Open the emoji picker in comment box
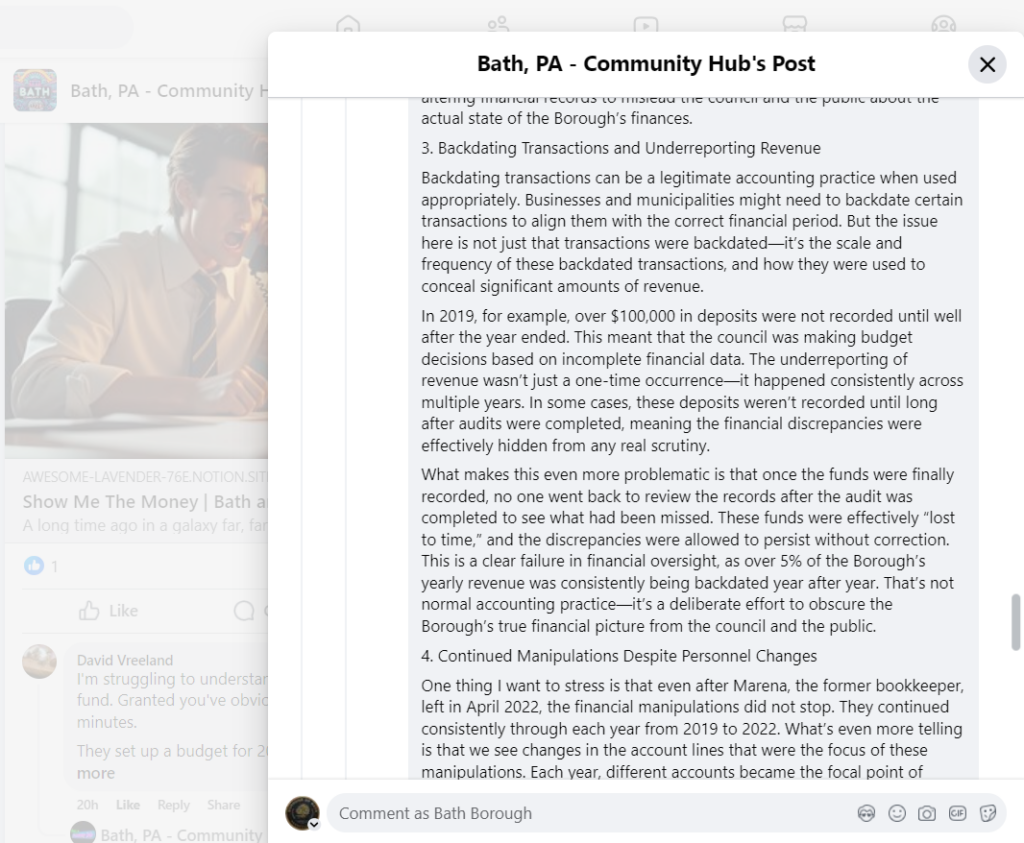The height and width of the screenshot is (843, 1024). click(x=897, y=813)
